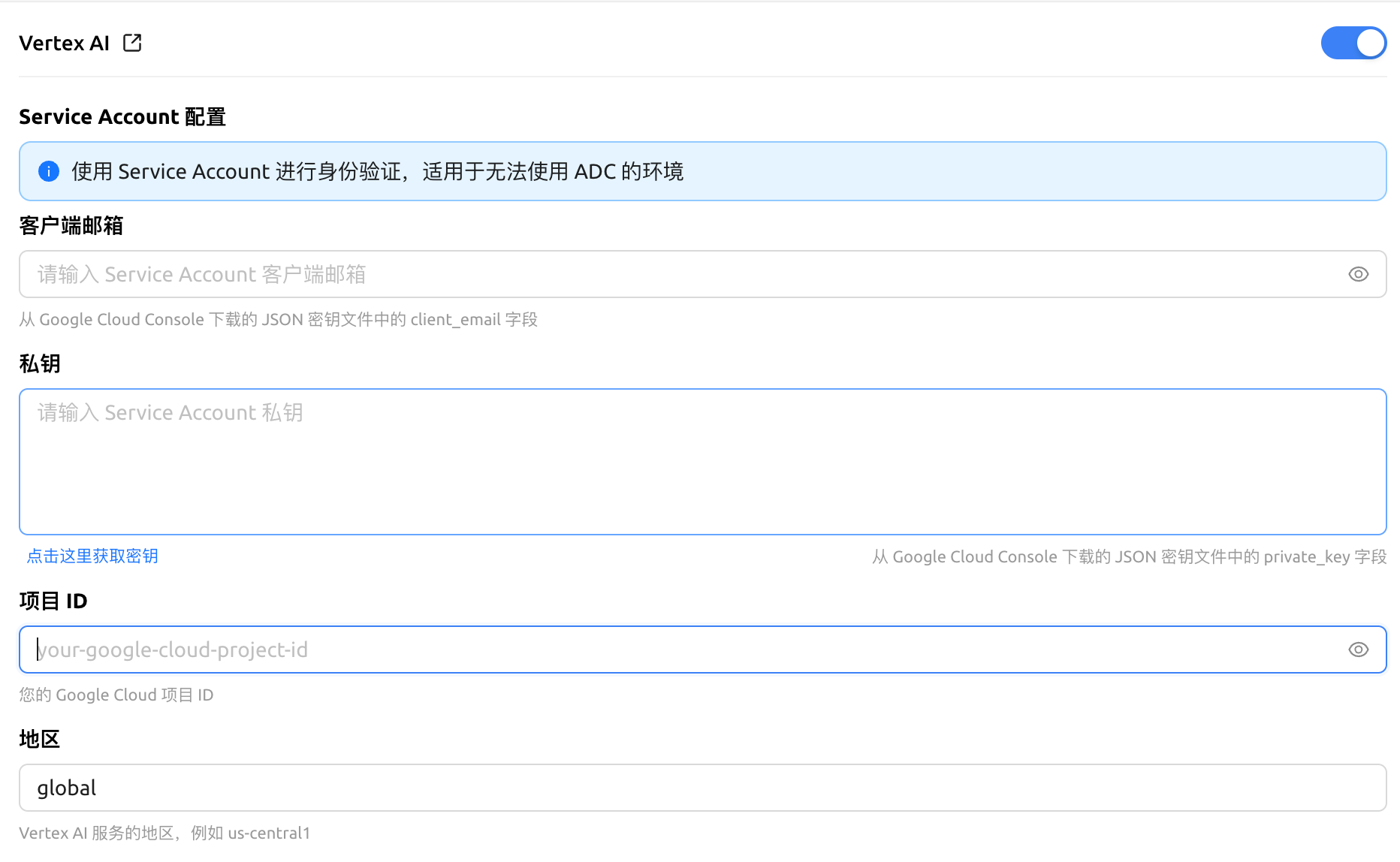Click into the 私钥 private key text area

coord(702,462)
